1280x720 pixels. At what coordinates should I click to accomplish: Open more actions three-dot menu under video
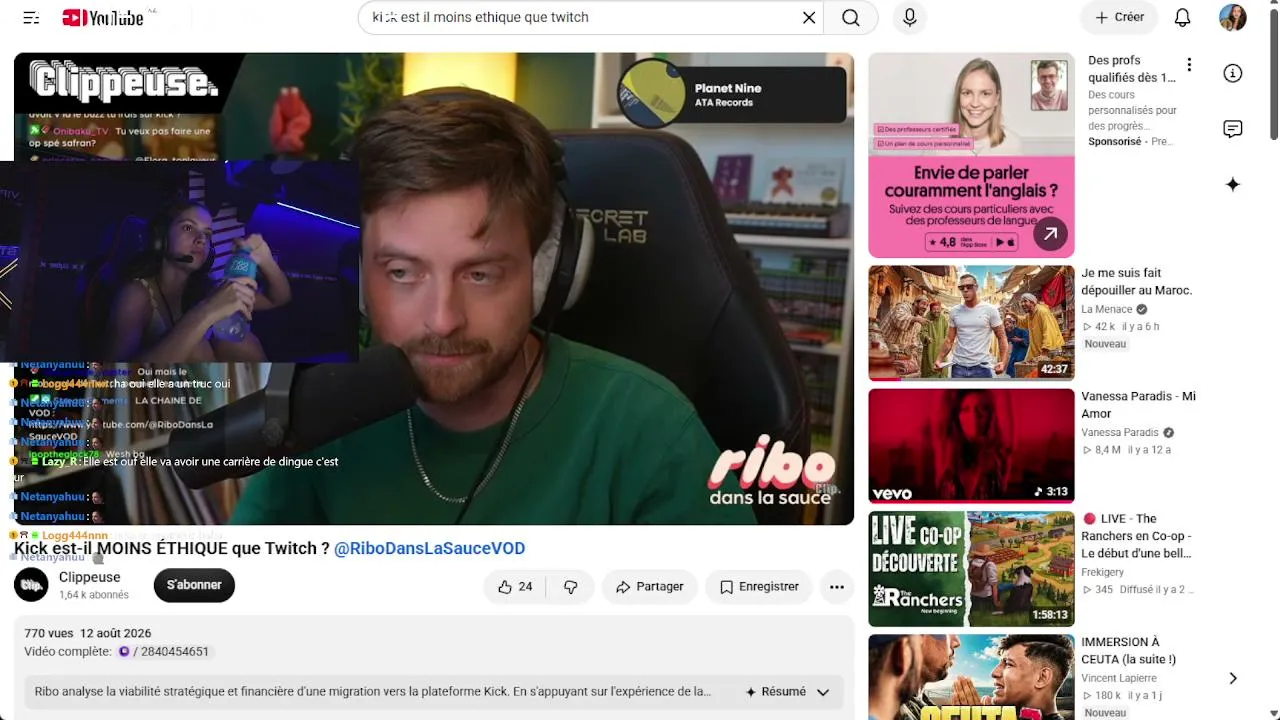pyautogui.click(x=837, y=587)
